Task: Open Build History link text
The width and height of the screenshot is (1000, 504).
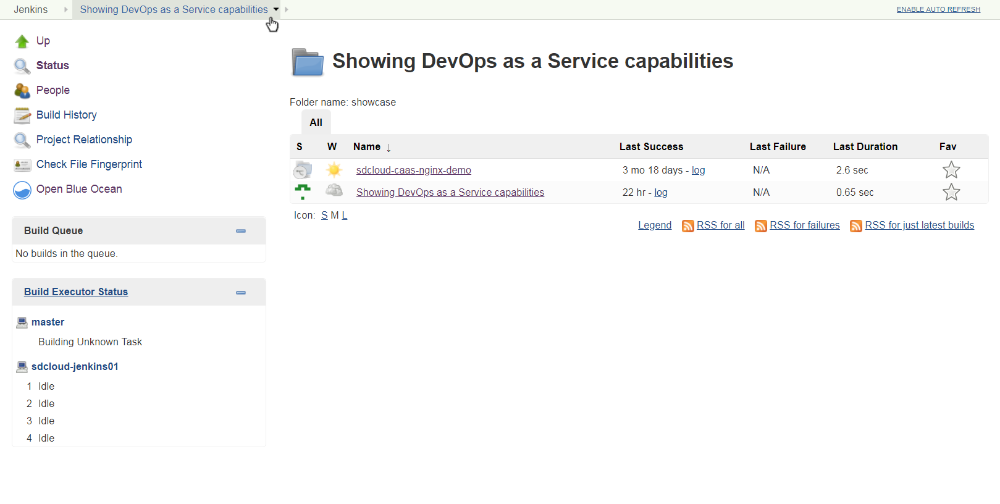Action: pos(66,115)
